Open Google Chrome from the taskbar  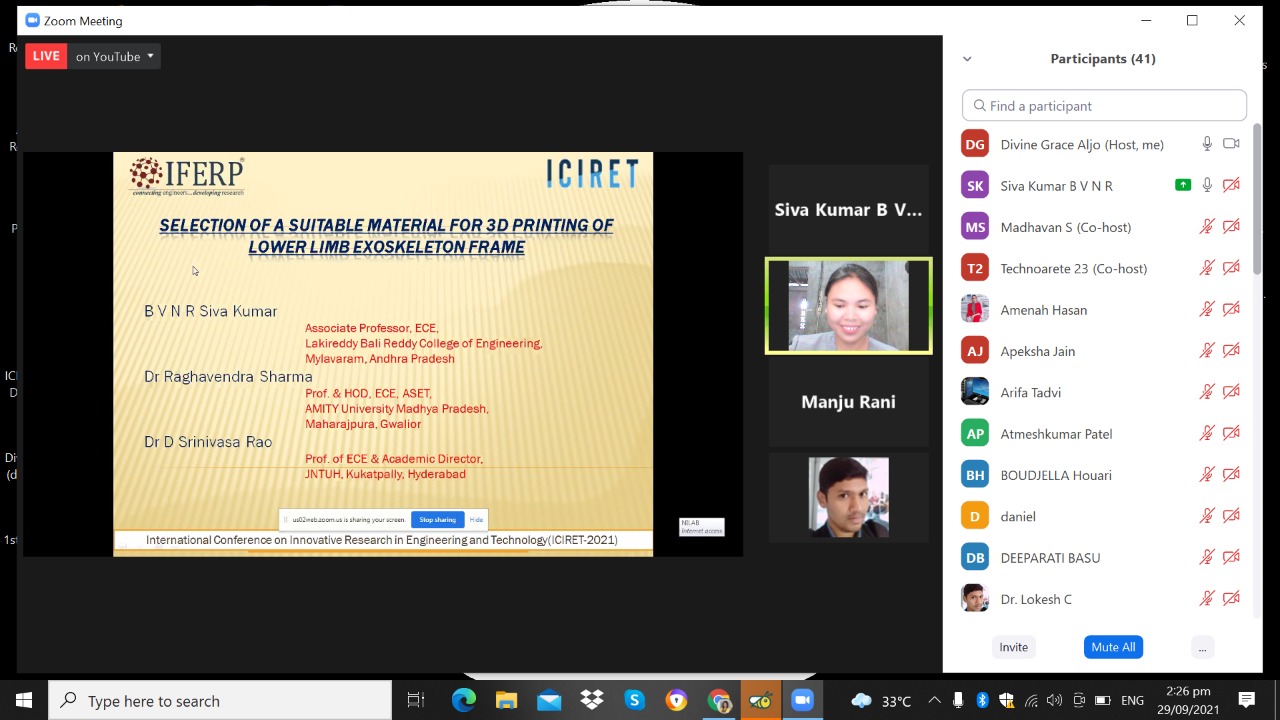719,700
